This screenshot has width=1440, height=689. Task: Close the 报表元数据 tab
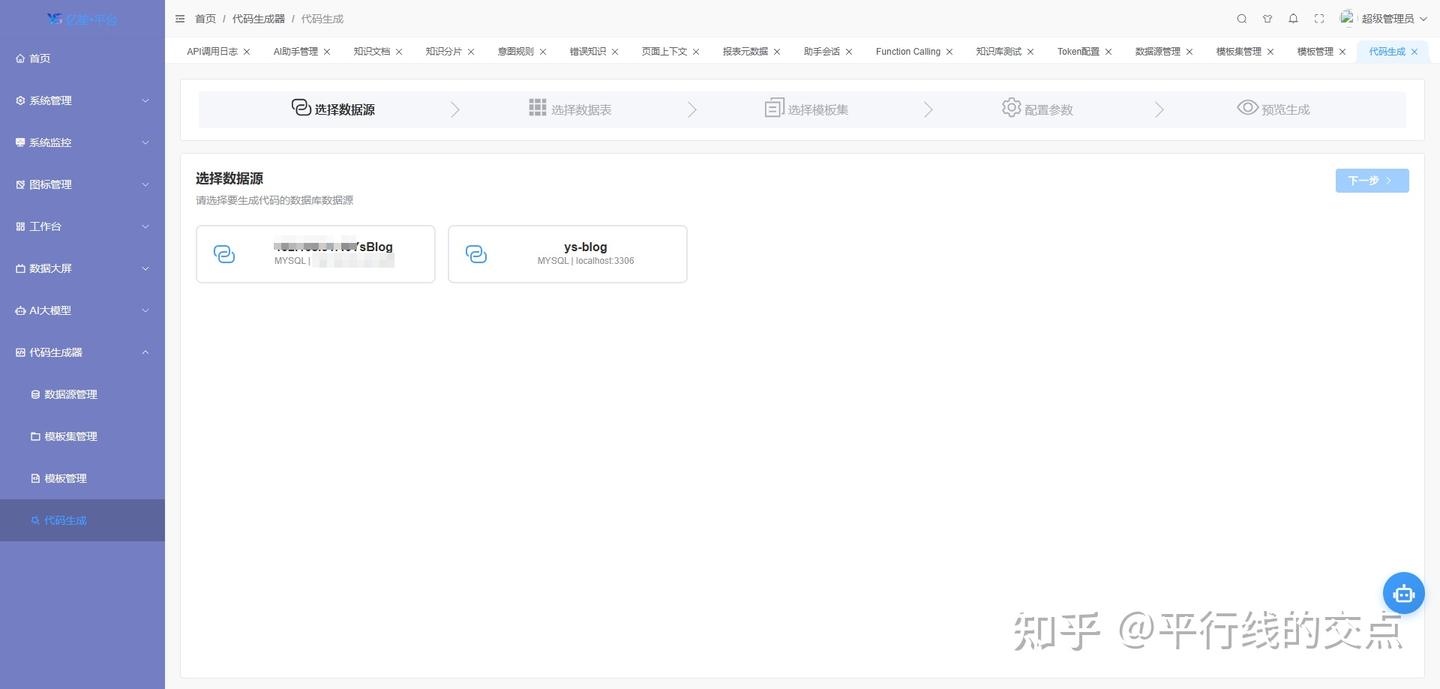[x=777, y=52]
